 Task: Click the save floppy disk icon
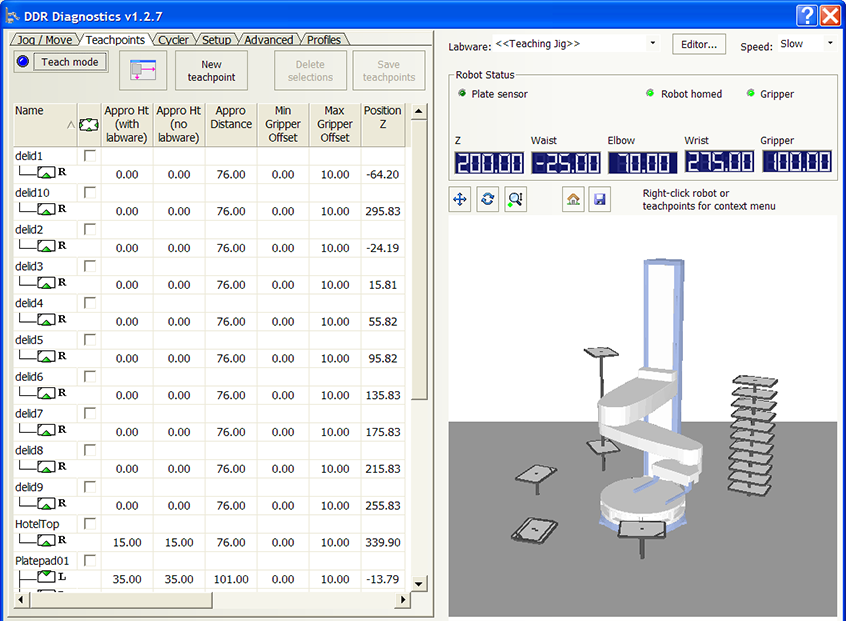(598, 199)
